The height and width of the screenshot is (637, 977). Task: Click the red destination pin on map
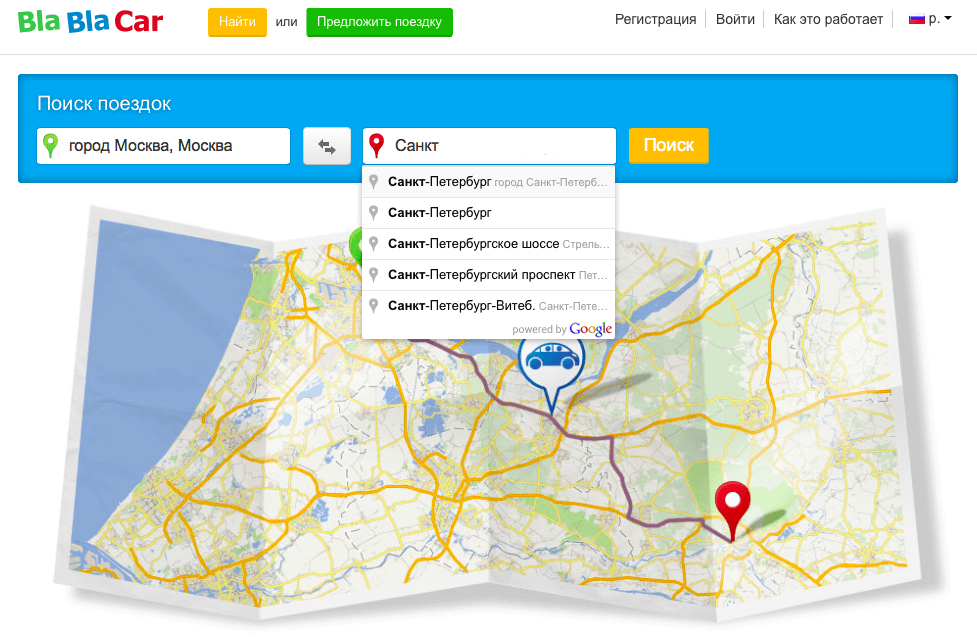click(733, 503)
